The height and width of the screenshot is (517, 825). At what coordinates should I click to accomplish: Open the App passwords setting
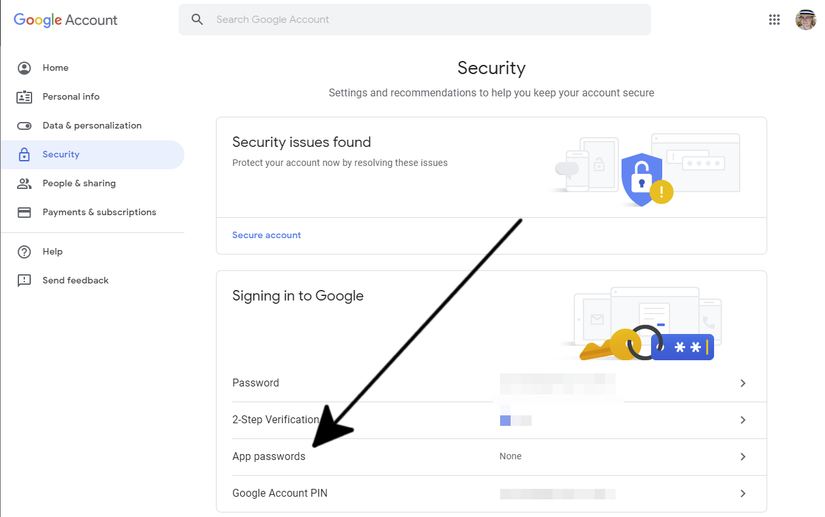(269, 457)
